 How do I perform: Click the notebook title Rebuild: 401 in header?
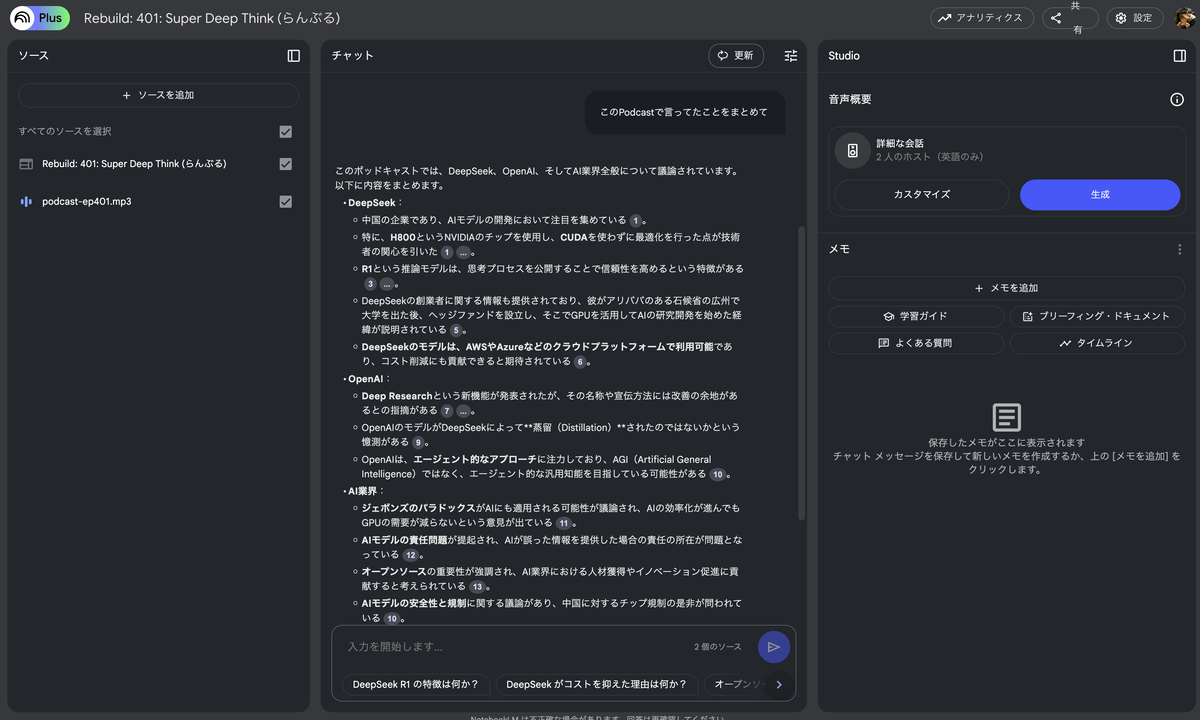click(212, 18)
